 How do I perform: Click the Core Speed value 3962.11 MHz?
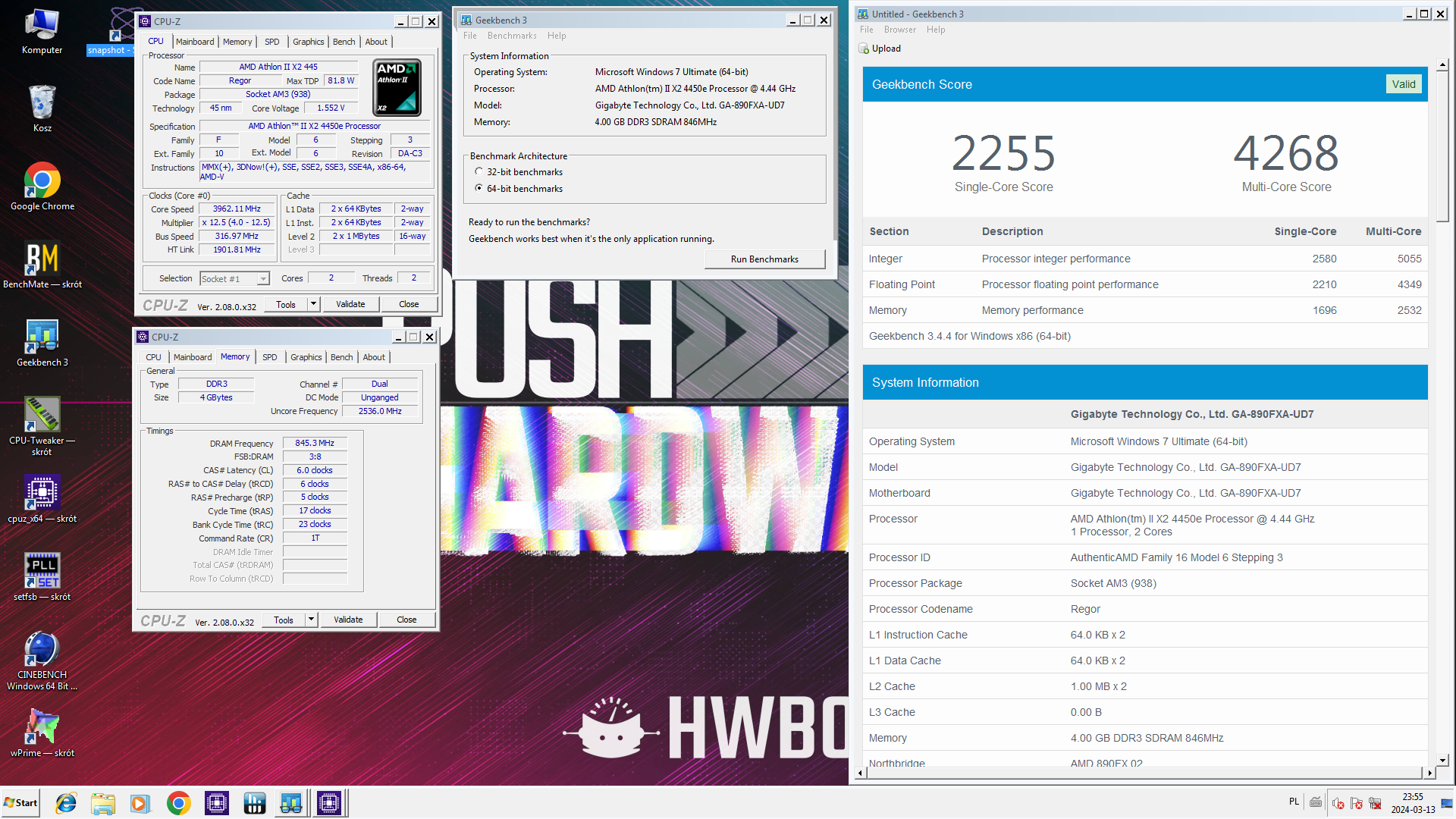(237, 209)
